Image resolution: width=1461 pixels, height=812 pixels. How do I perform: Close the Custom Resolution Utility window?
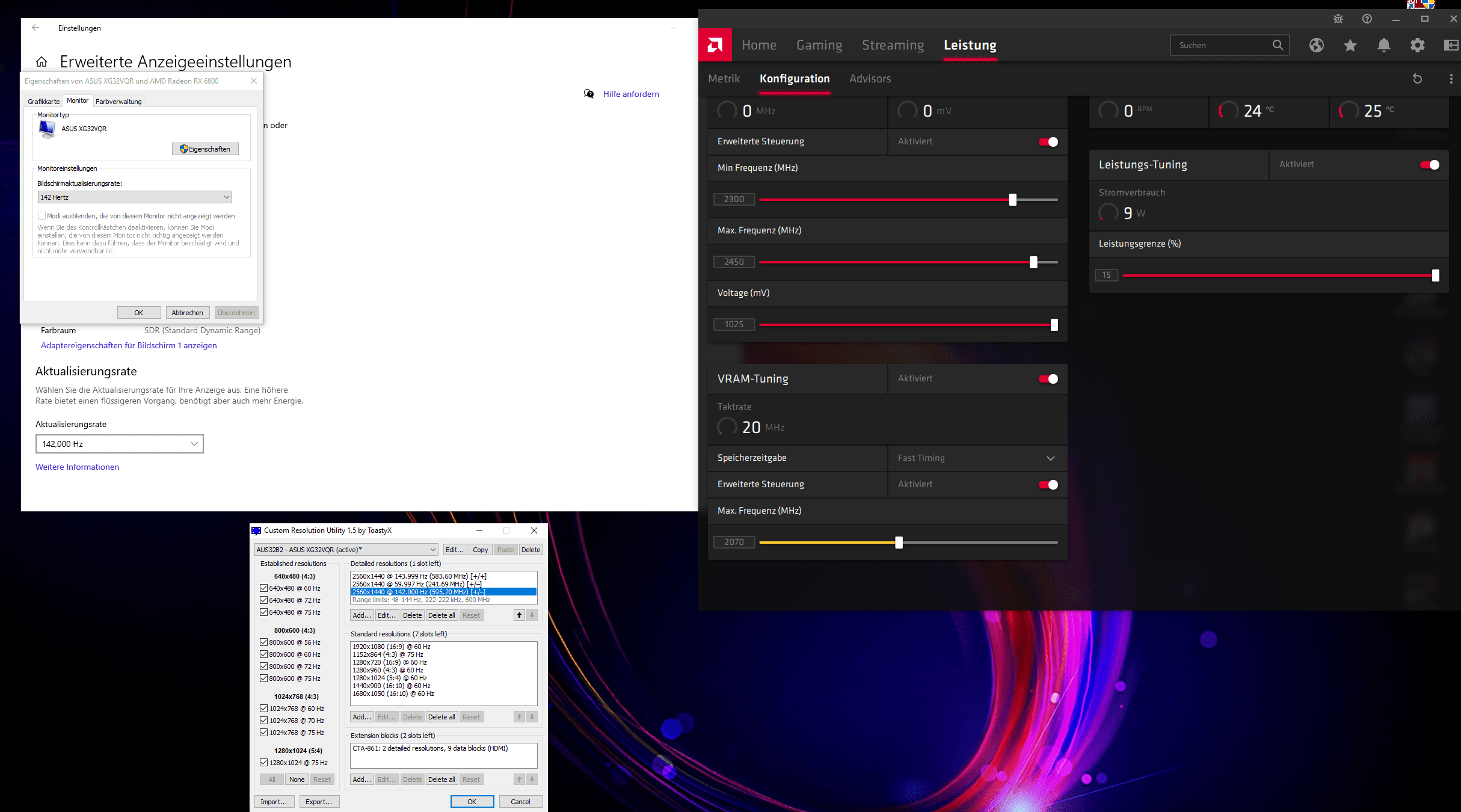[534, 531]
